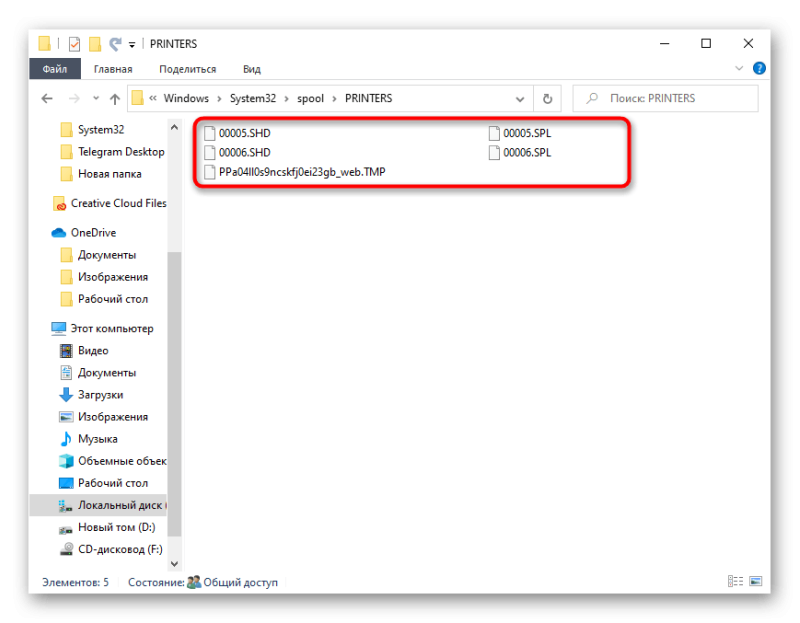The height and width of the screenshot is (623, 800).
Task: Click folder icon in title bar
Action: pyautogui.click(x=45, y=44)
